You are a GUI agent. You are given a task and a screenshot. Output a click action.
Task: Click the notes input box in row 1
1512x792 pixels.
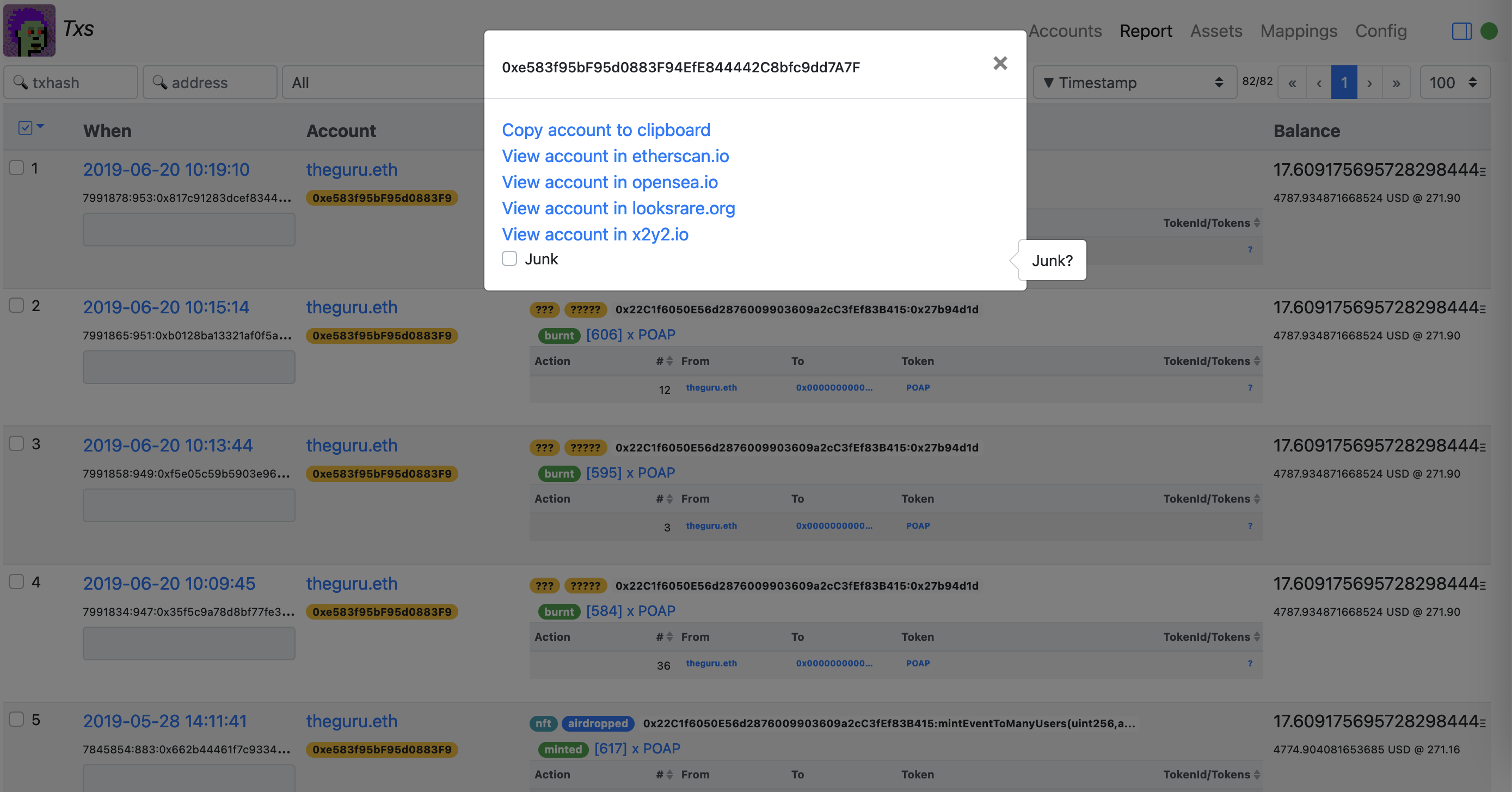(x=189, y=230)
